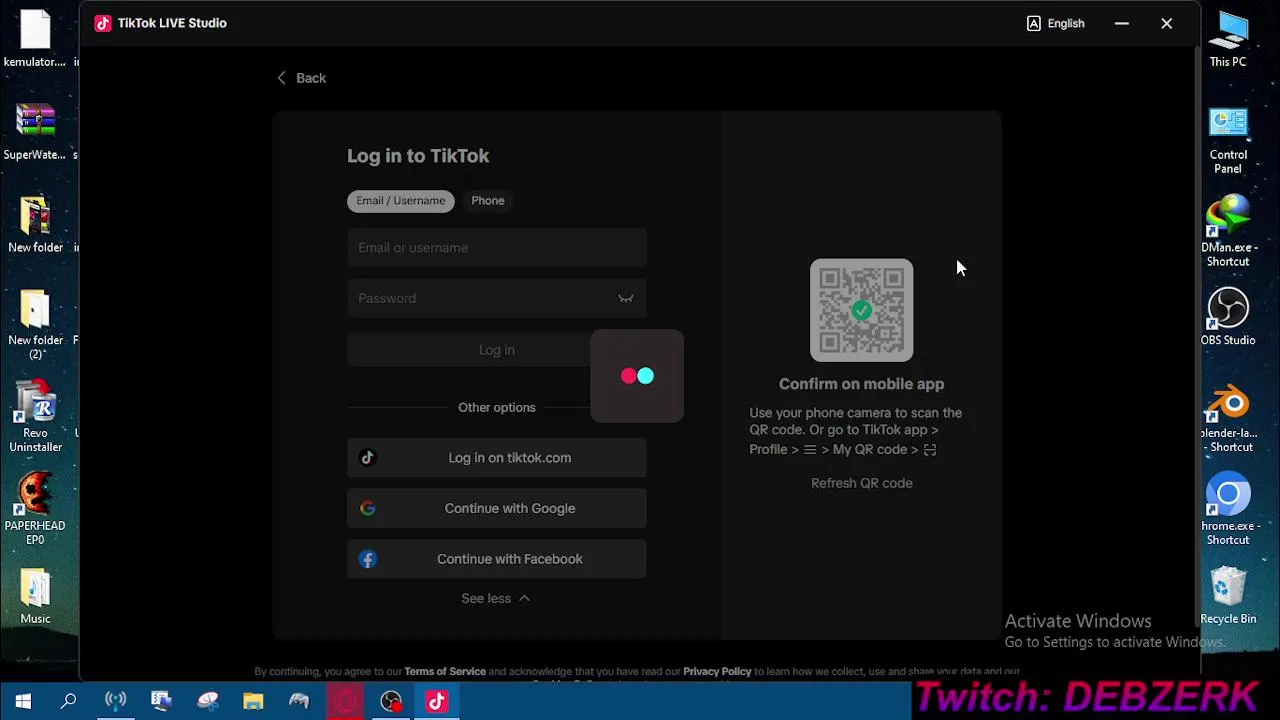Minimize the TikTok LIVE Studio window
This screenshot has height=720, width=1280.
[x=1122, y=23]
